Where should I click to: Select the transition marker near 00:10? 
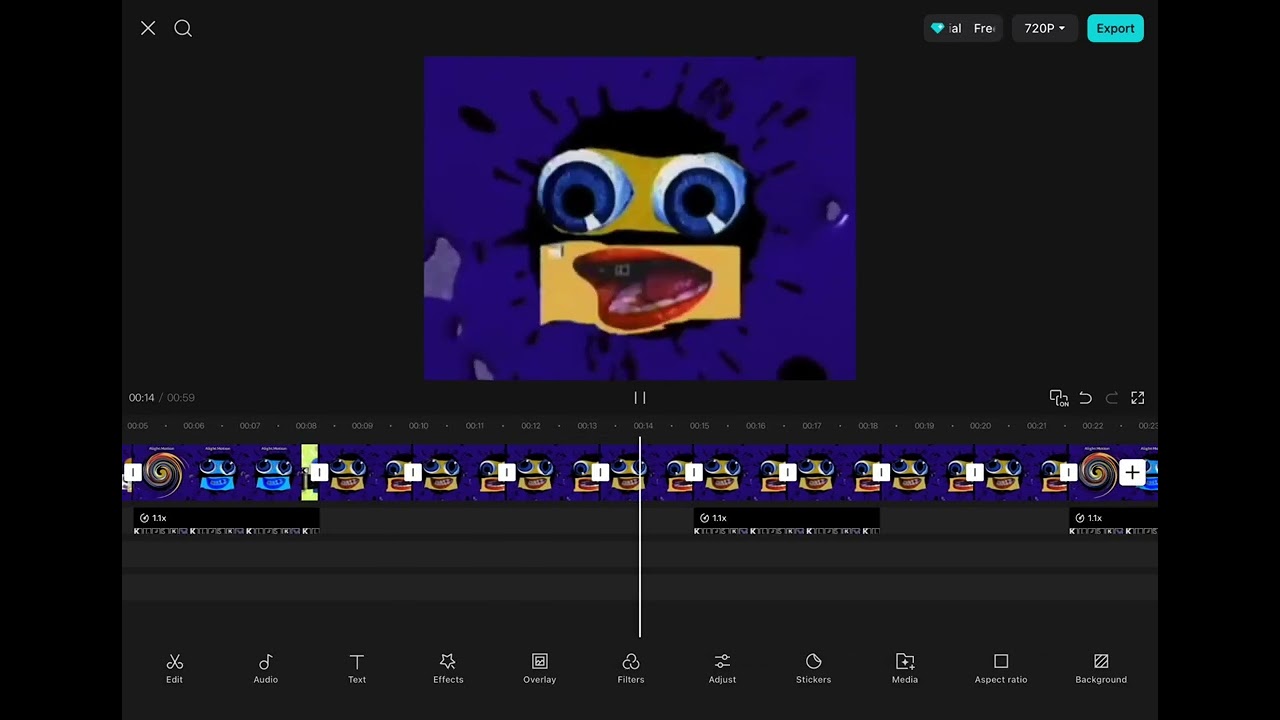[x=413, y=472]
